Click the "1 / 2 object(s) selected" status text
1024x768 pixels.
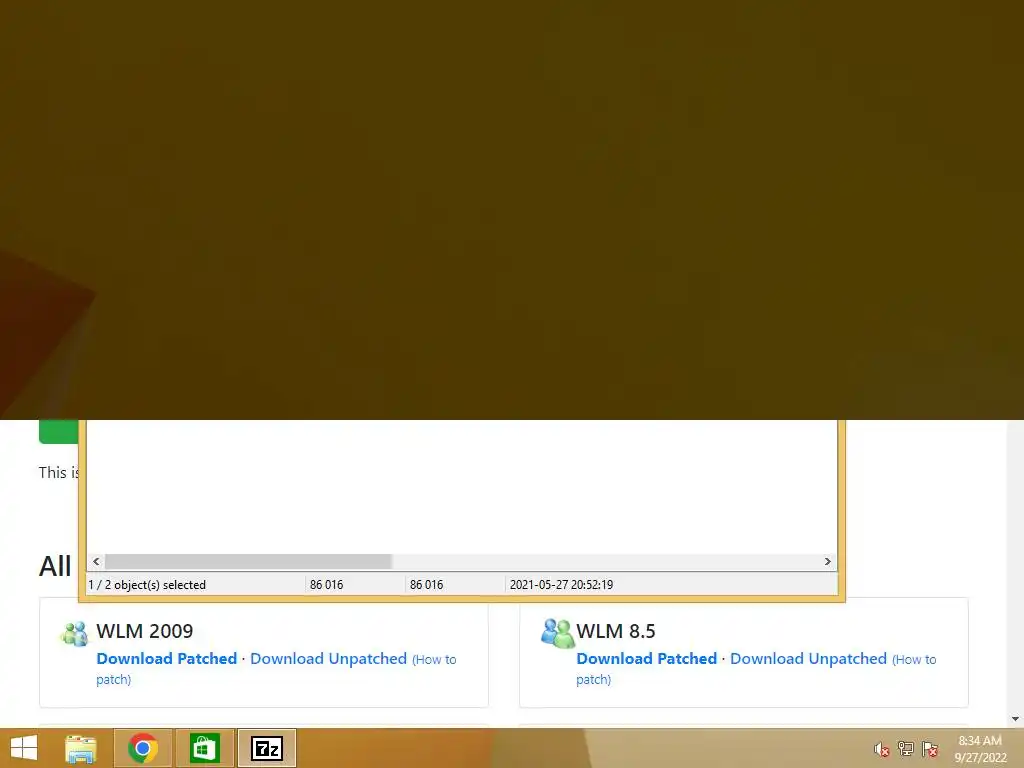[147, 584]
